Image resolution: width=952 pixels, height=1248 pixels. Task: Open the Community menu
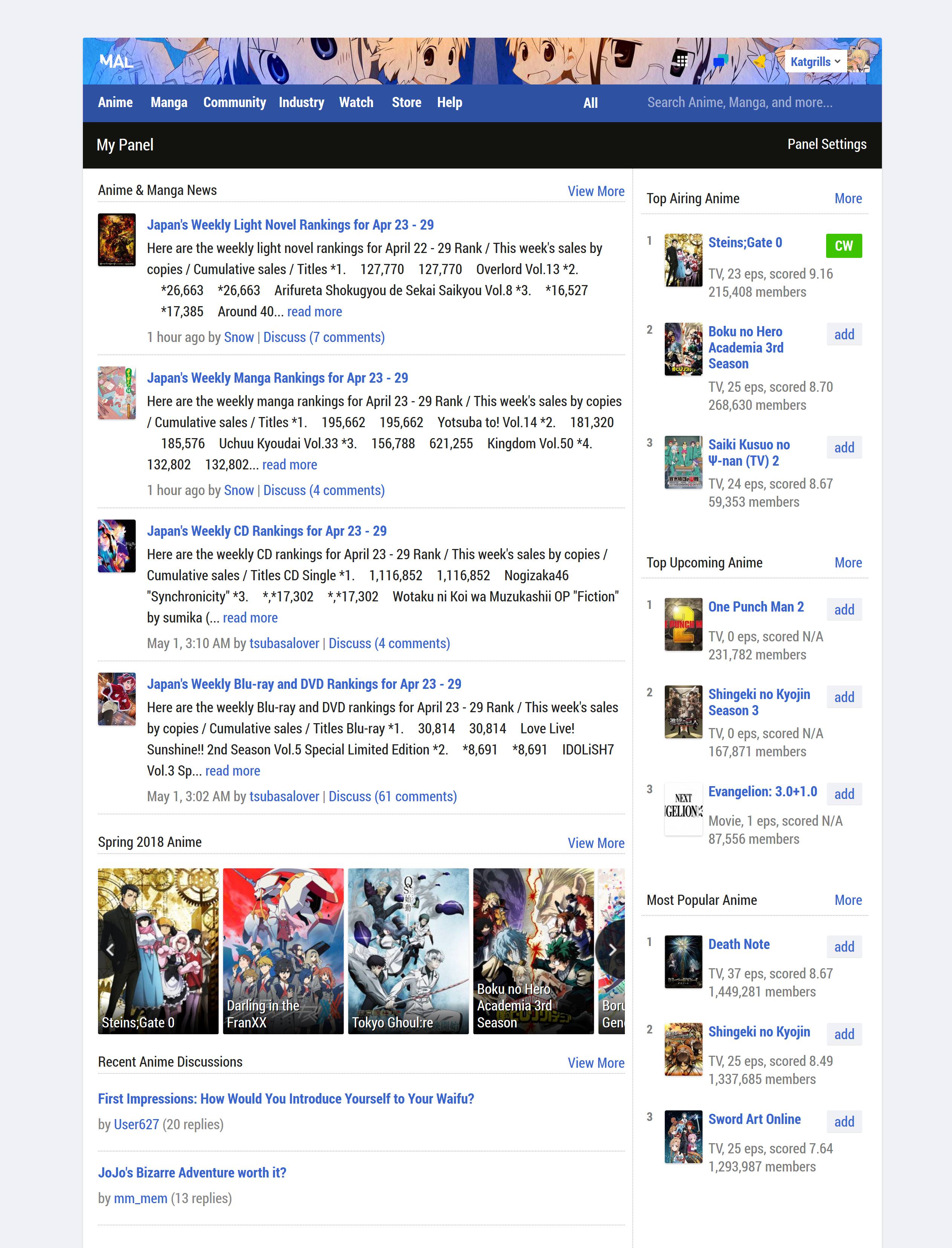[234, 103]
